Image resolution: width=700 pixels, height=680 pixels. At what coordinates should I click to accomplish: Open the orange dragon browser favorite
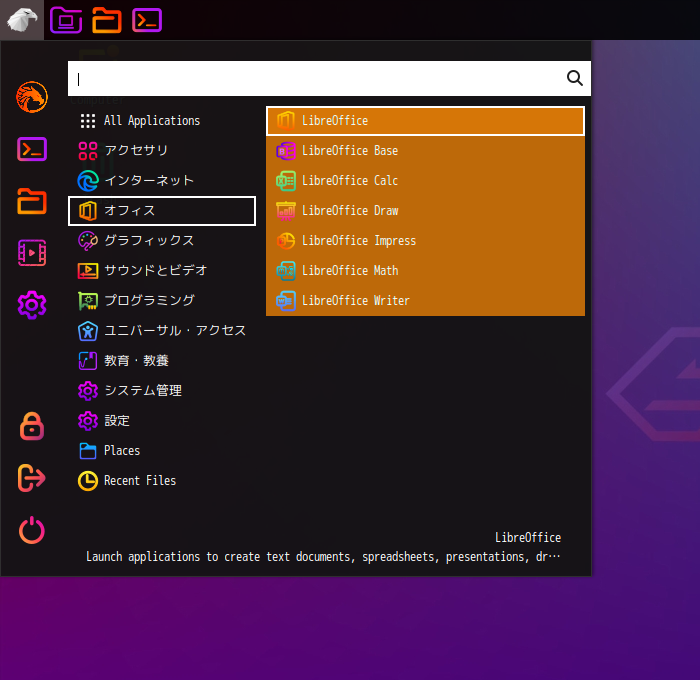(x=32, y=97)
